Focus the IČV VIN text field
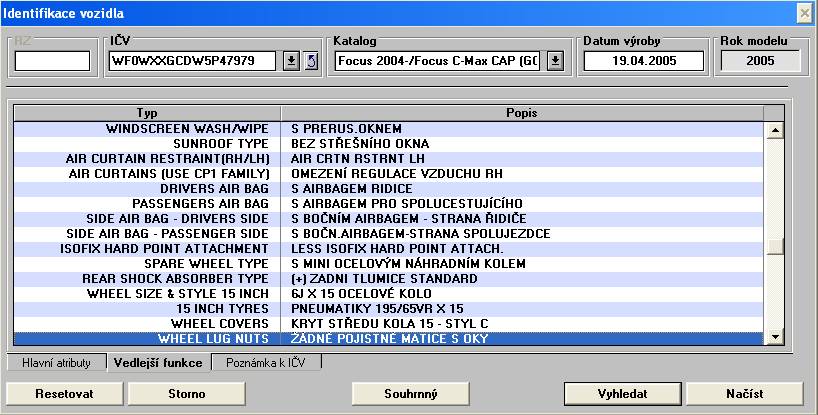Viewport: 818px width, 415px height. tap(193, 61)
